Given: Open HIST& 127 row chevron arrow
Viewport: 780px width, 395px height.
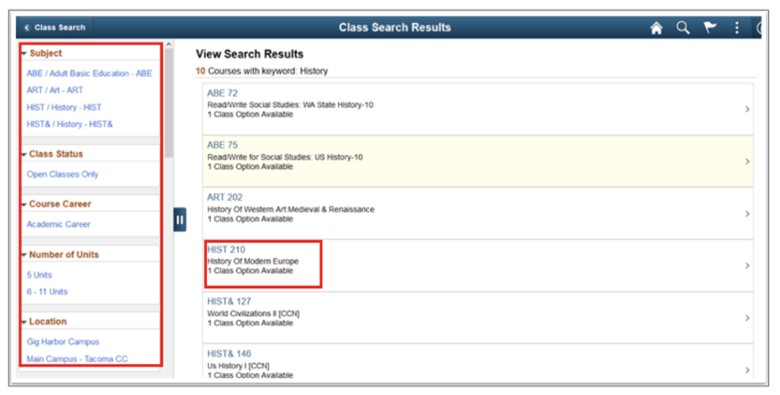Looking at the screenshot, I should [747, 318].
